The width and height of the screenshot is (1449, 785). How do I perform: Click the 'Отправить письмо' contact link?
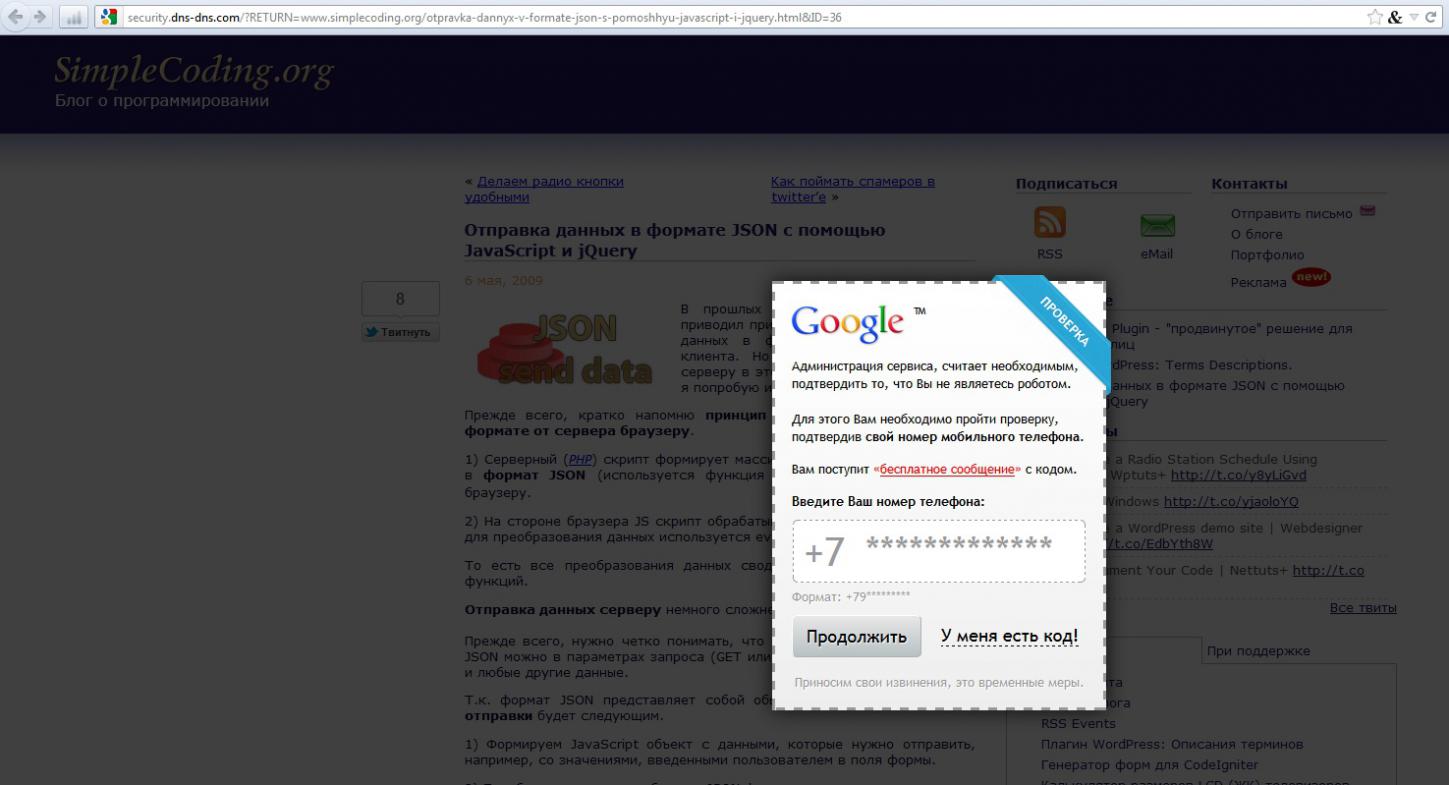pos(1291,213)
